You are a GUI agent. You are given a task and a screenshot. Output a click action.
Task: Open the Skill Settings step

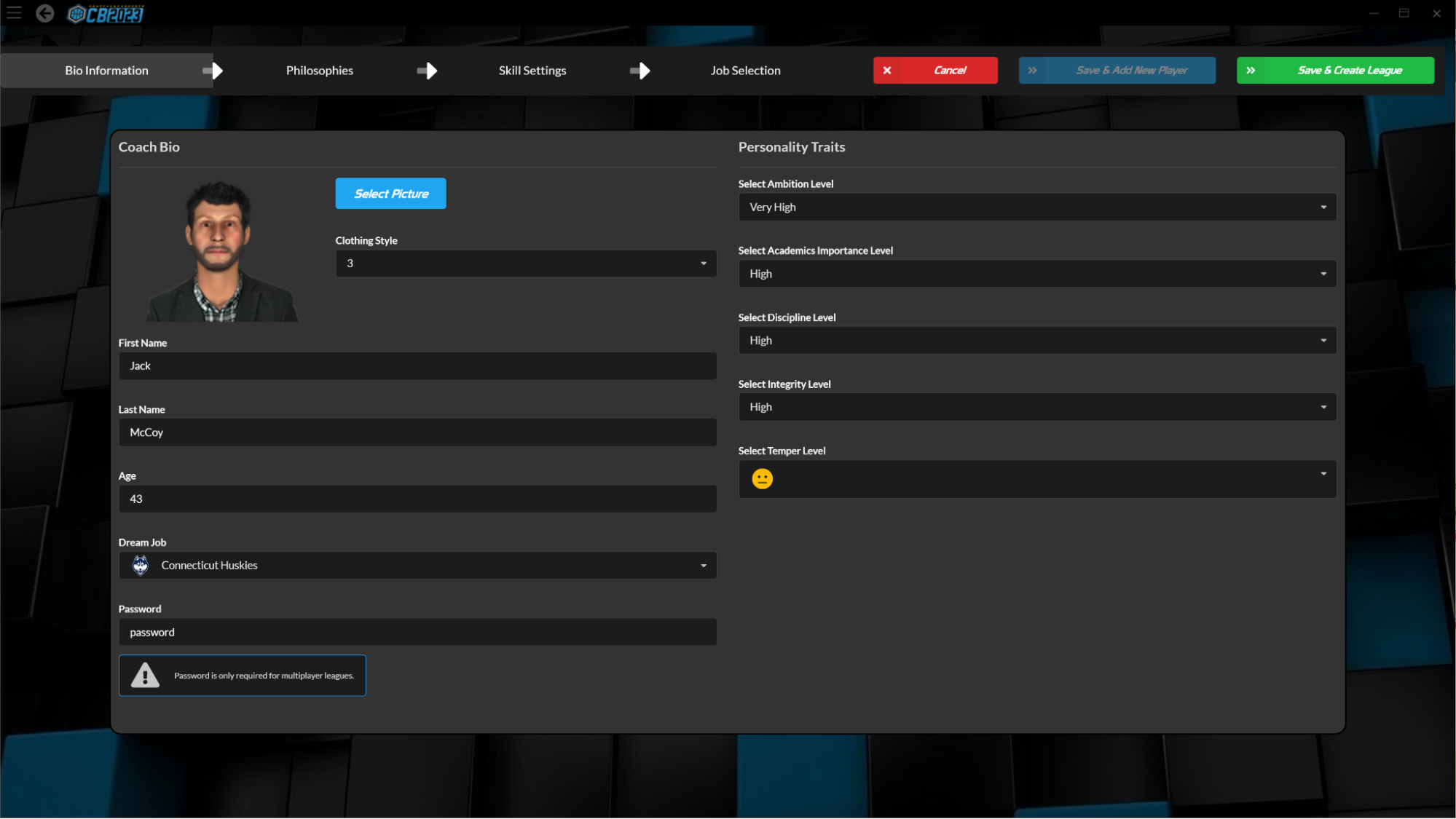tap(532, 71)
